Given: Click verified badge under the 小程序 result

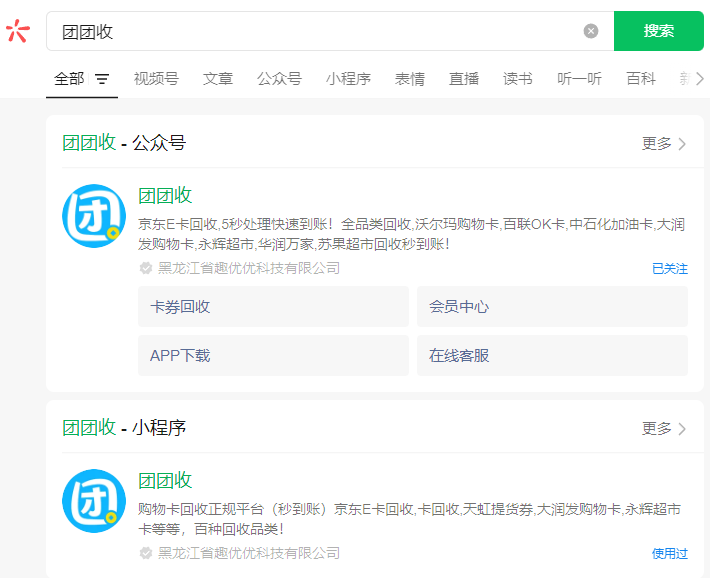Looking at the screenshot, I should (x=146, y=553).
